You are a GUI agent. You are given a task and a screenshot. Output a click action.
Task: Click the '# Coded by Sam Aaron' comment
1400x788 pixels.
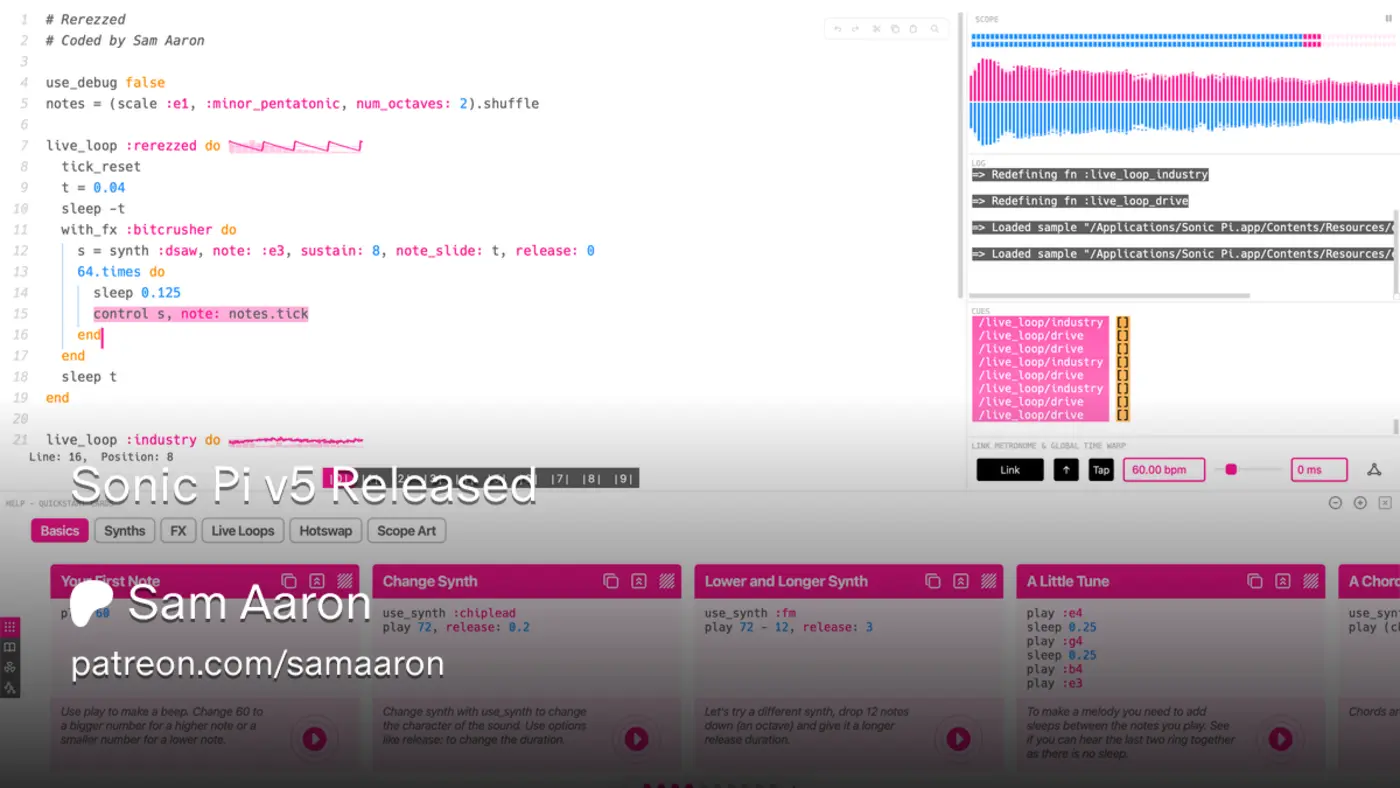(125, 41)
